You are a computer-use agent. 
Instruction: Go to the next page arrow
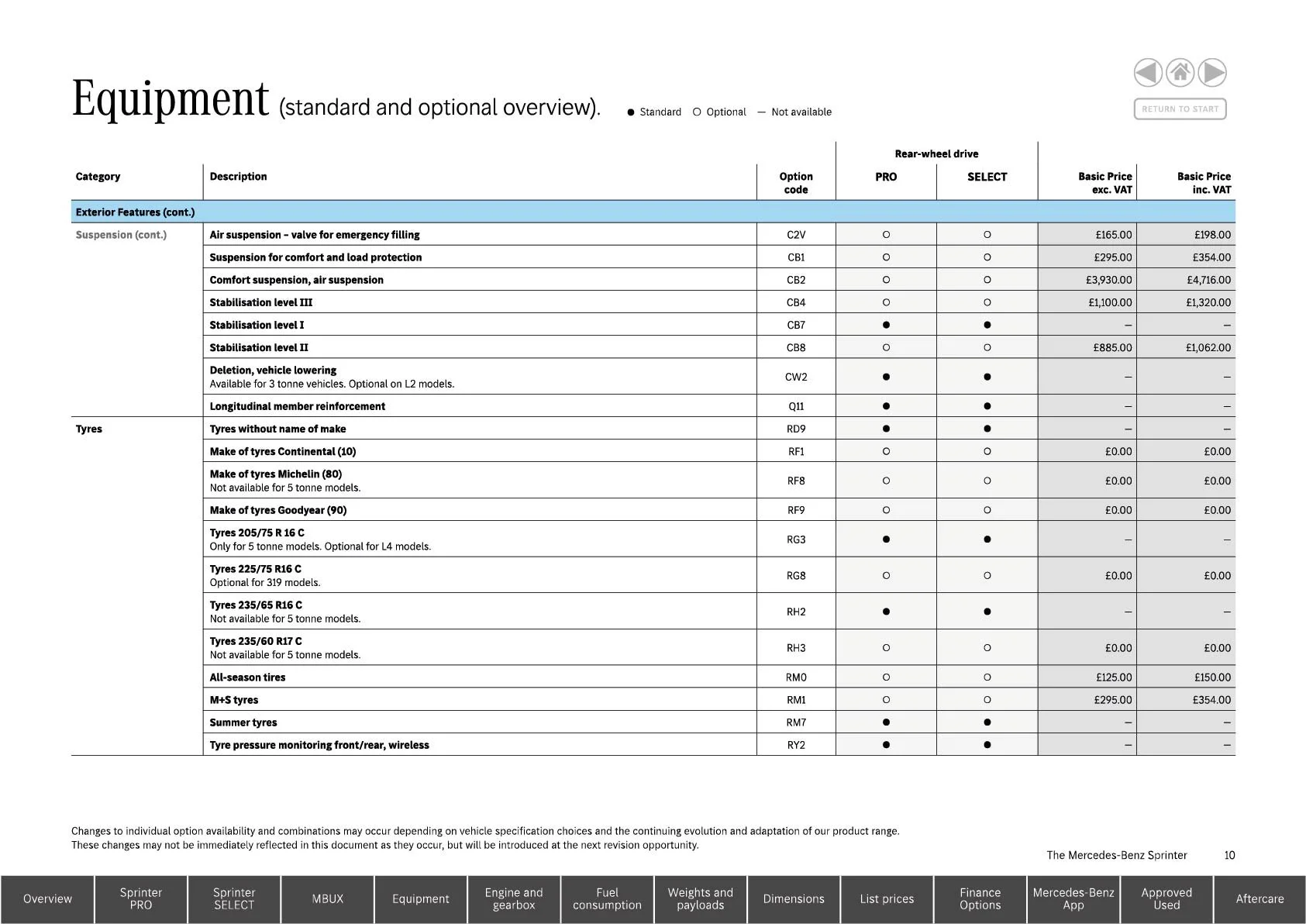(x=1212, y=73)
